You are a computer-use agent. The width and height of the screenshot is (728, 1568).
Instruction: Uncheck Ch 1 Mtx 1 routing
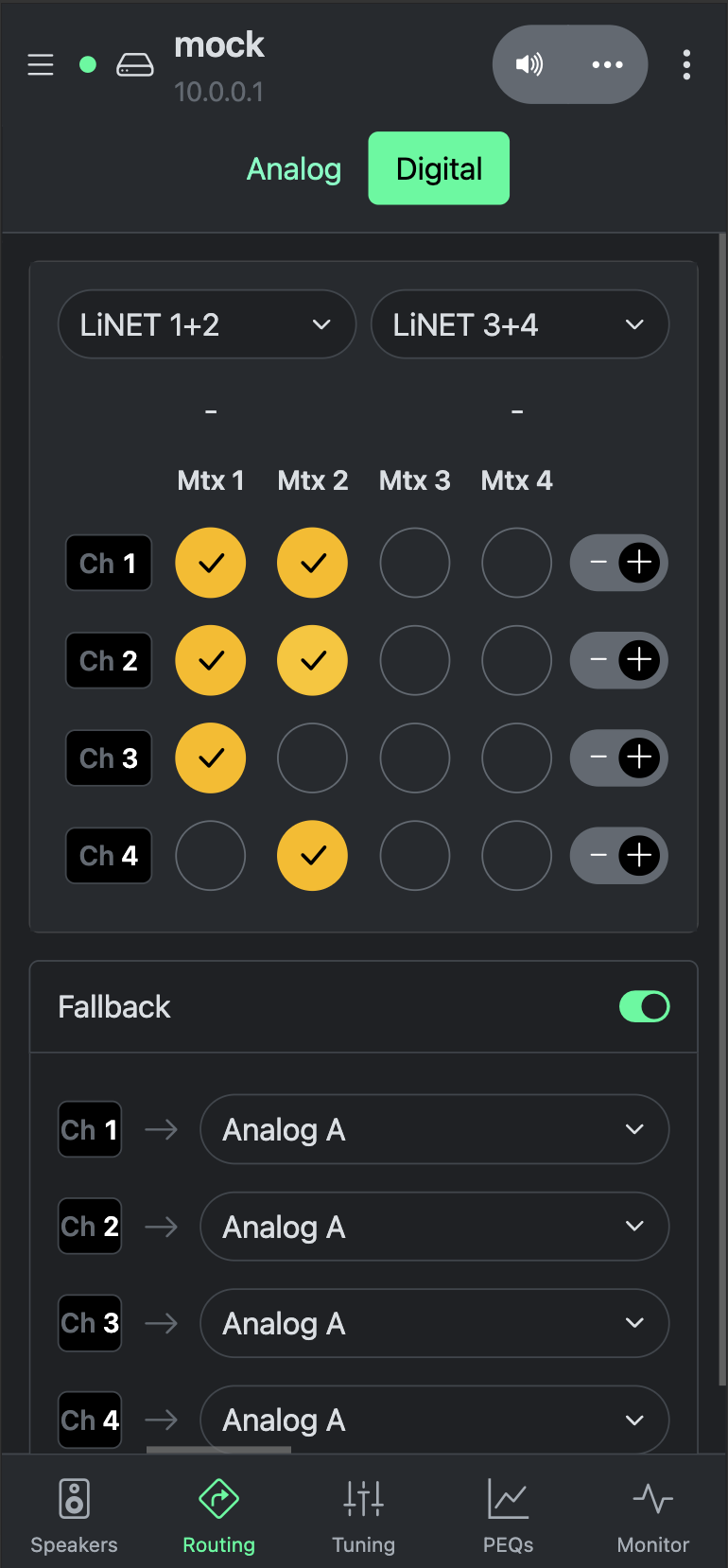211,563
